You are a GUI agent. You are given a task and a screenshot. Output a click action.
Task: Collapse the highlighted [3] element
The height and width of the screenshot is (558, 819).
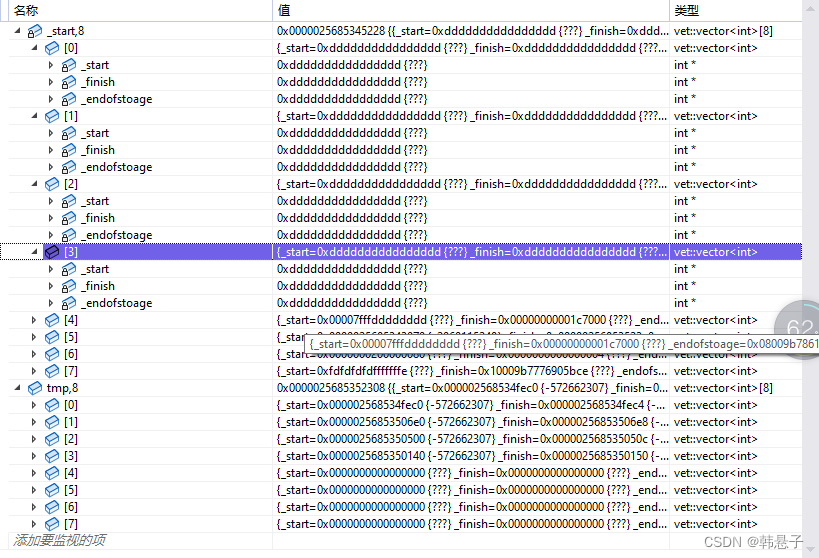(x=34, y=252)
